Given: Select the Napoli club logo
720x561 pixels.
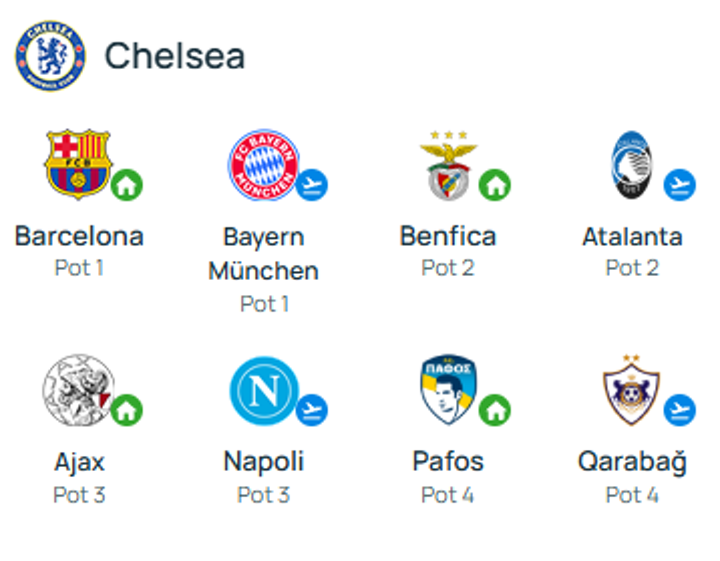Looking at the screenshot, I should tap(262, 390).
